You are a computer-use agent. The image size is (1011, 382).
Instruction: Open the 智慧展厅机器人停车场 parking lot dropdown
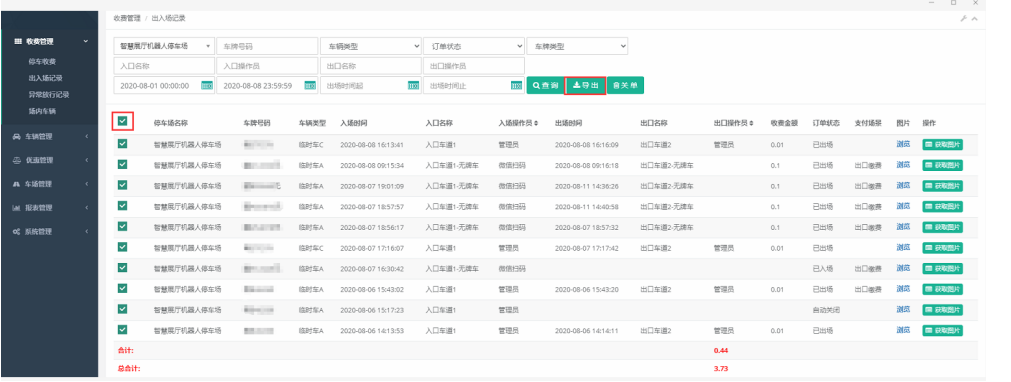click(x=164, y=46)
